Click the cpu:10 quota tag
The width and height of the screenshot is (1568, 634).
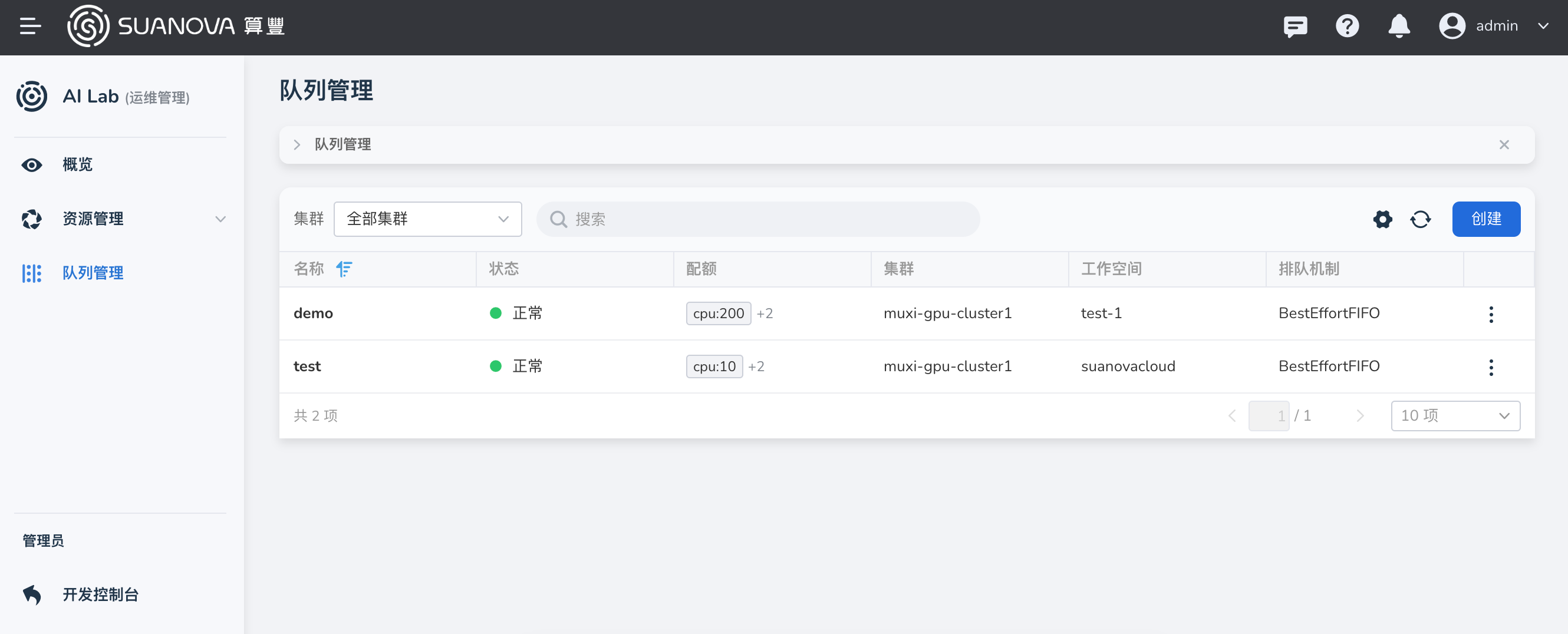point(714,366)
